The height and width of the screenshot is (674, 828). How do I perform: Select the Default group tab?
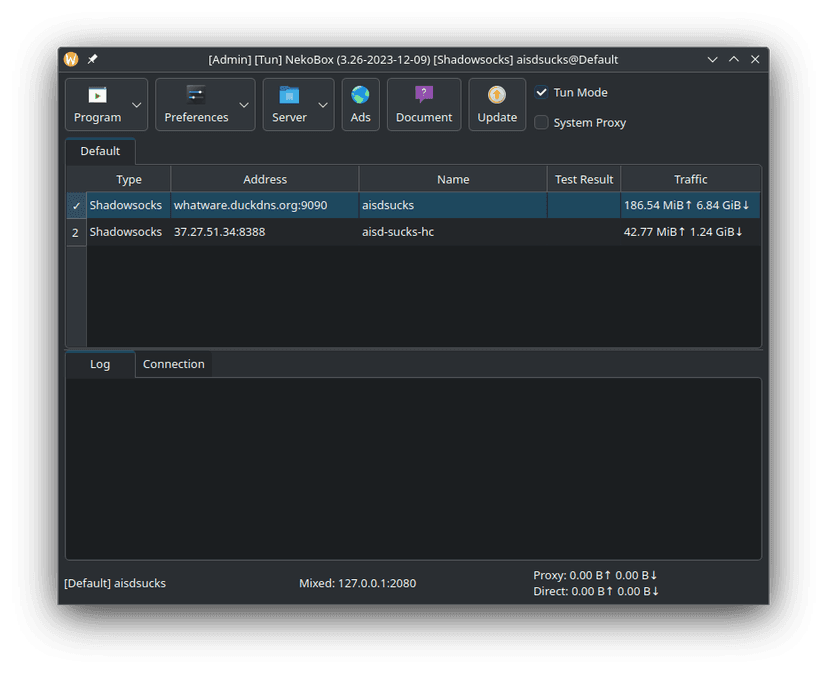[x=100, y=151]
